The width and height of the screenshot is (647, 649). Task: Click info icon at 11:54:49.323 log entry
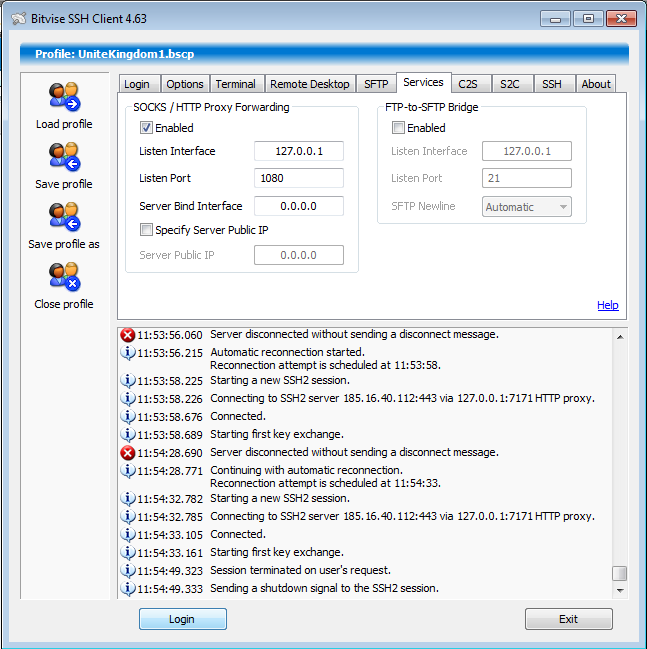coord(127,570)
